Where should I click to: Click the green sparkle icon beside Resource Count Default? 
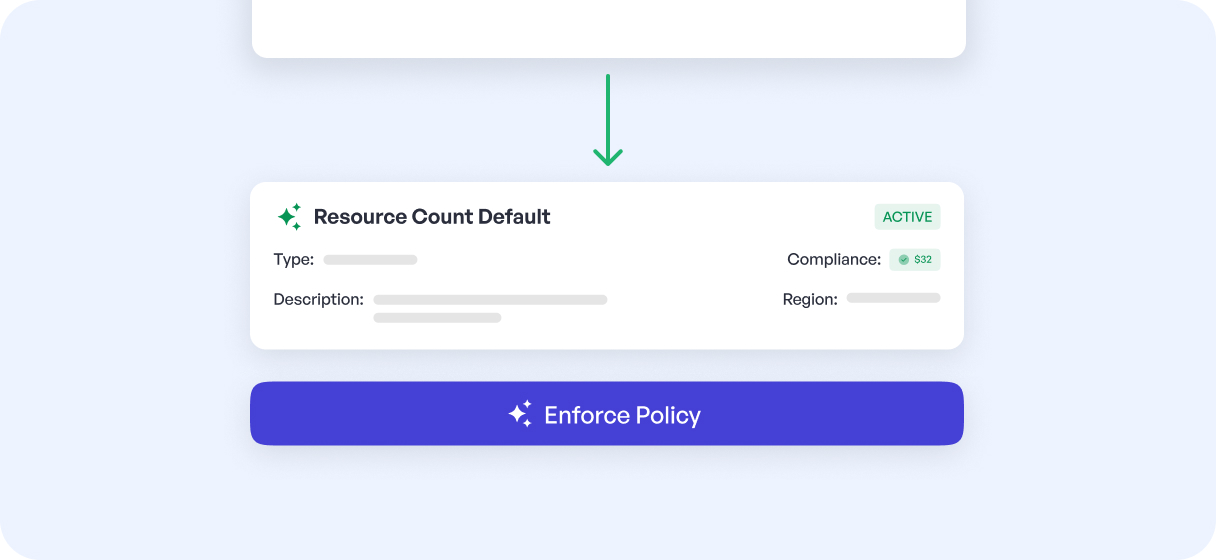pyautogui.click(x=289, y=217)
